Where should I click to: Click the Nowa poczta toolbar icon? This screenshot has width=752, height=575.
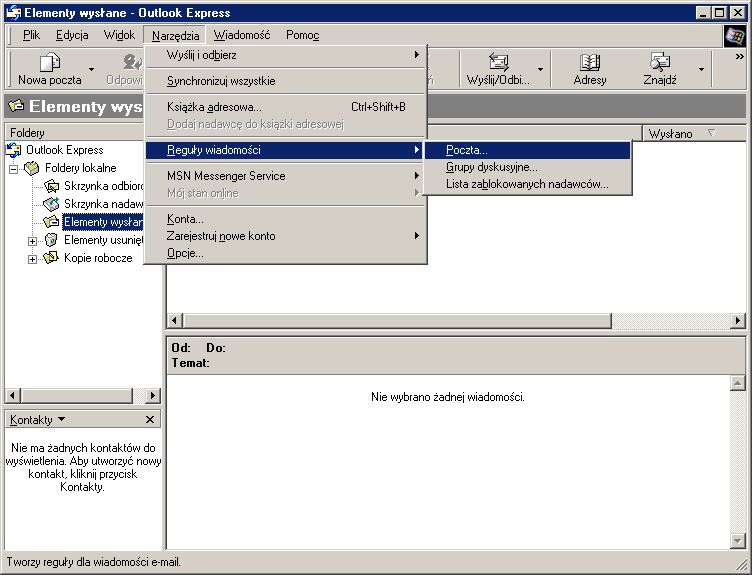pos(50,62)
